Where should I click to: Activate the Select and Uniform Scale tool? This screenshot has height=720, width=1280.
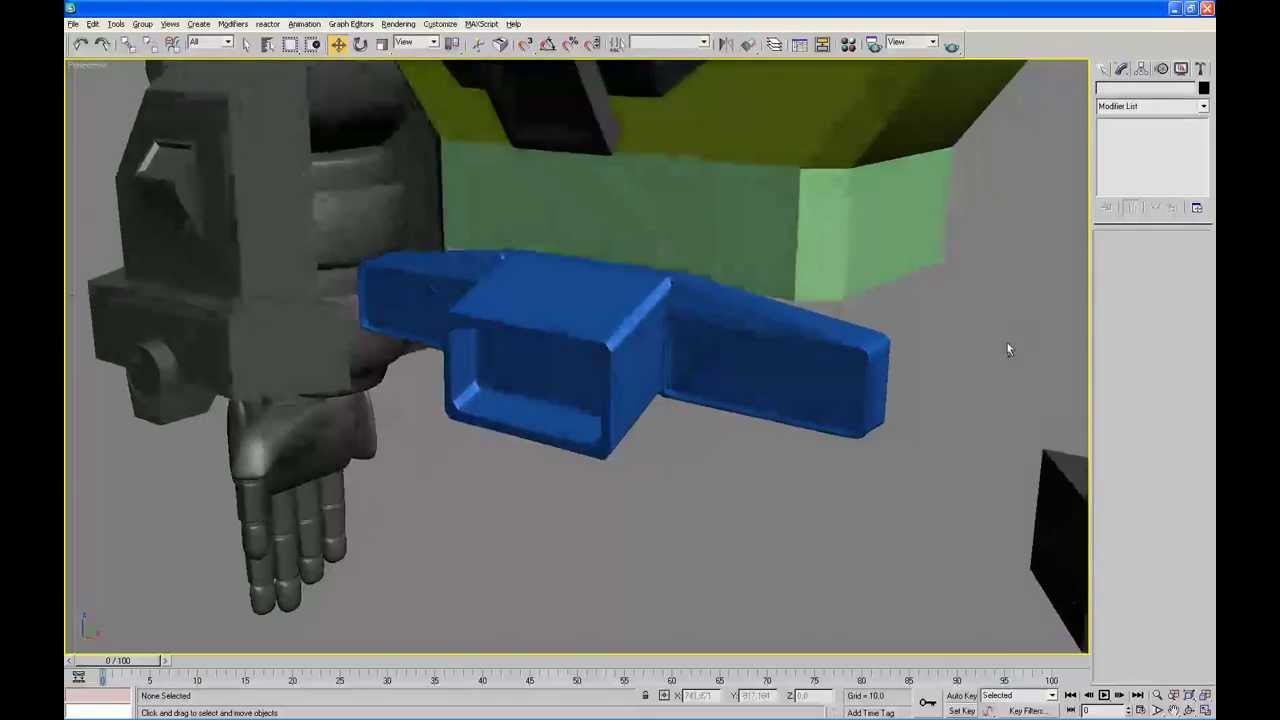tap(382, 44)
